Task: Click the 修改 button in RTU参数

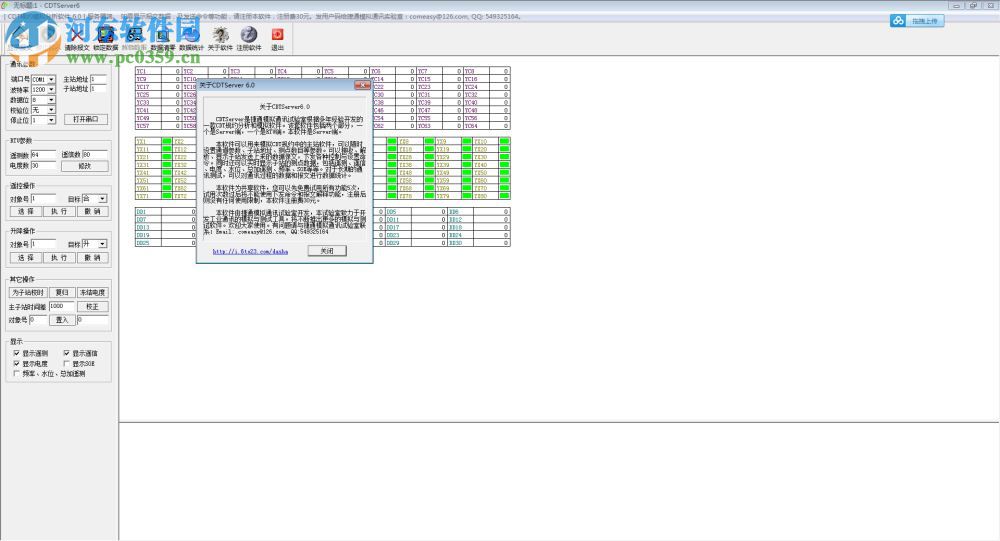Action: click(x=84, y=166)
